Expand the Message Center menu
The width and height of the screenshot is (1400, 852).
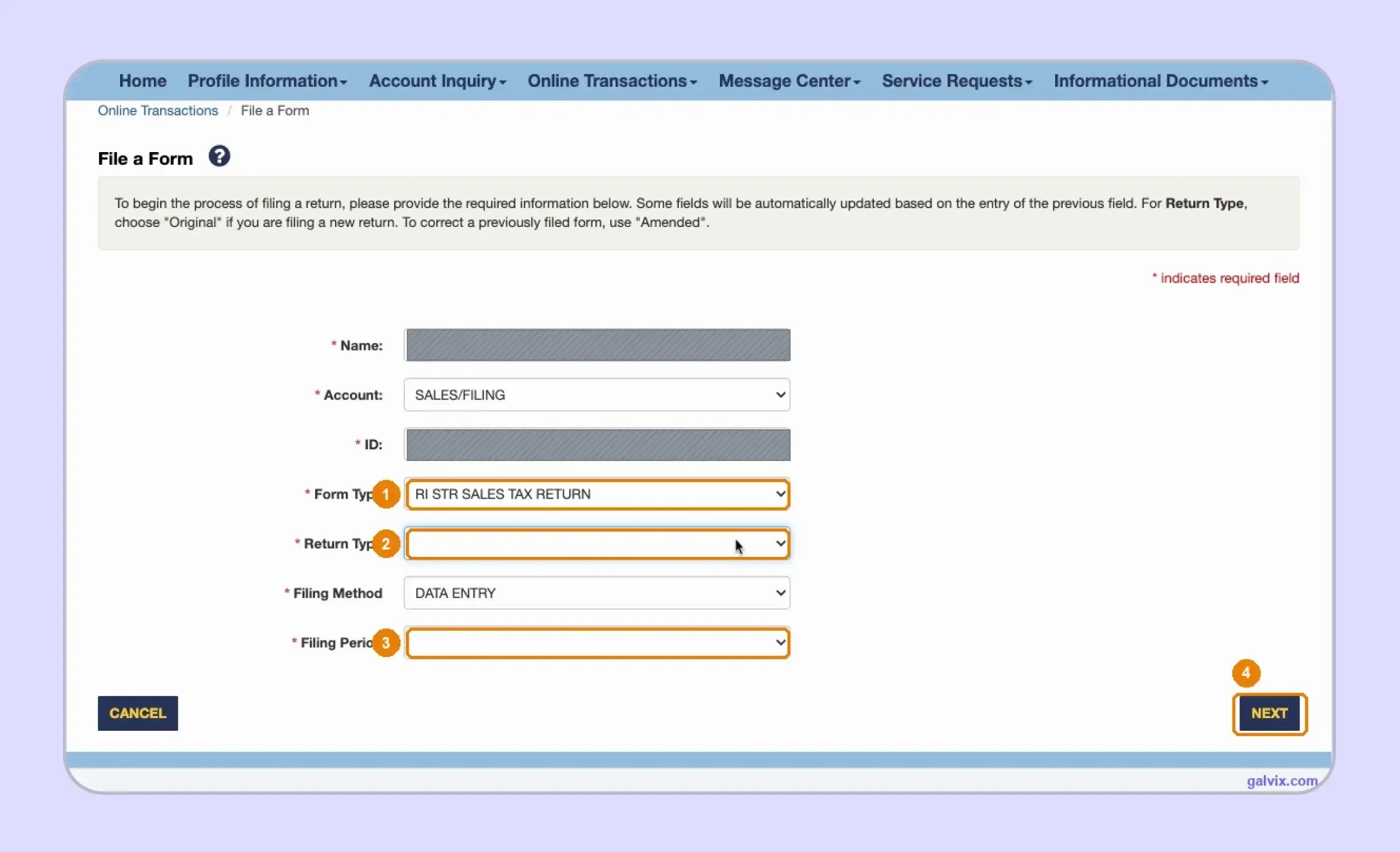pyautogui.click(x=789, y=81)
